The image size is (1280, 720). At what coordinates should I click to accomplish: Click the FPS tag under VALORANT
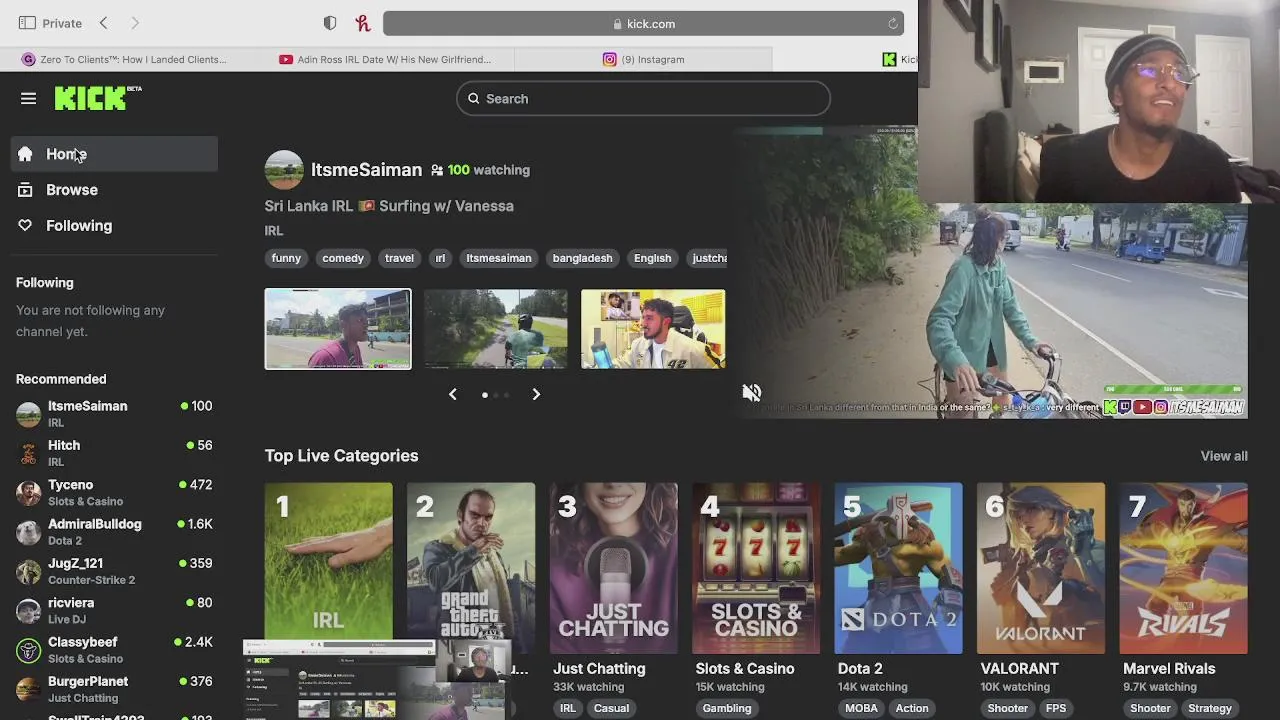1056,708
